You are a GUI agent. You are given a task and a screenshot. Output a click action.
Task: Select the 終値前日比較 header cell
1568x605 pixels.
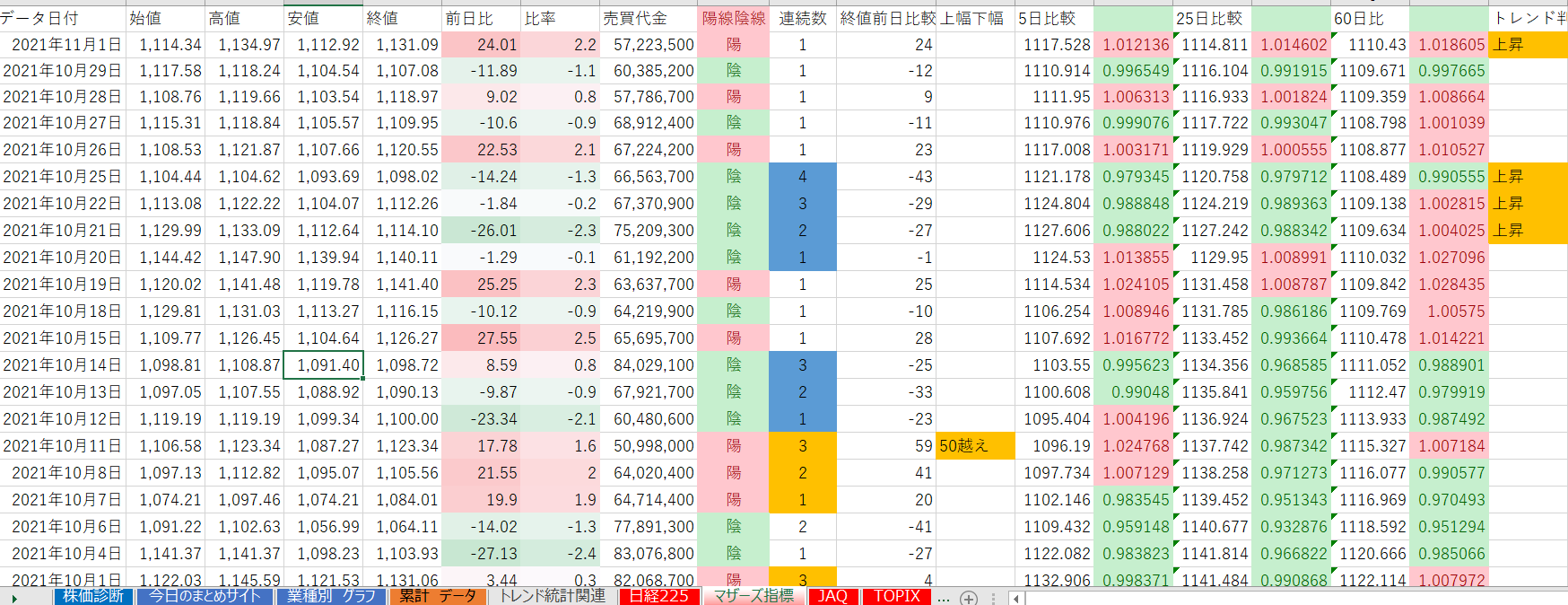click(x=886, y=18)
